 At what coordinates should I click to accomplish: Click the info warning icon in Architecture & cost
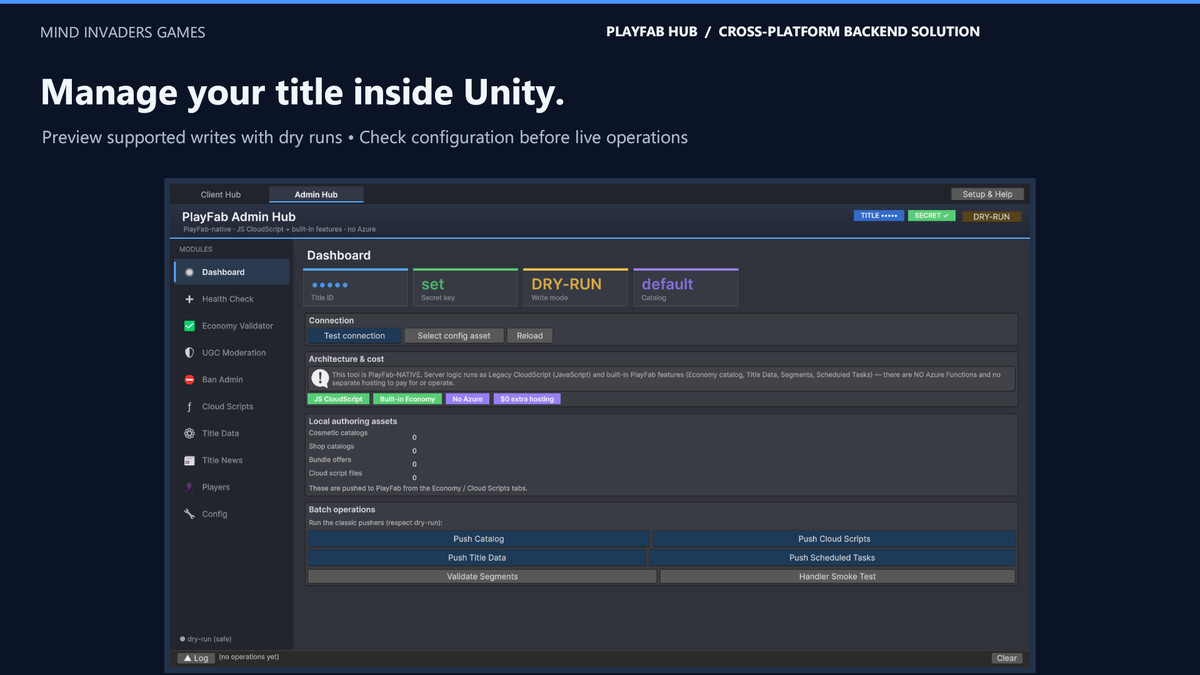coord(320,378)
